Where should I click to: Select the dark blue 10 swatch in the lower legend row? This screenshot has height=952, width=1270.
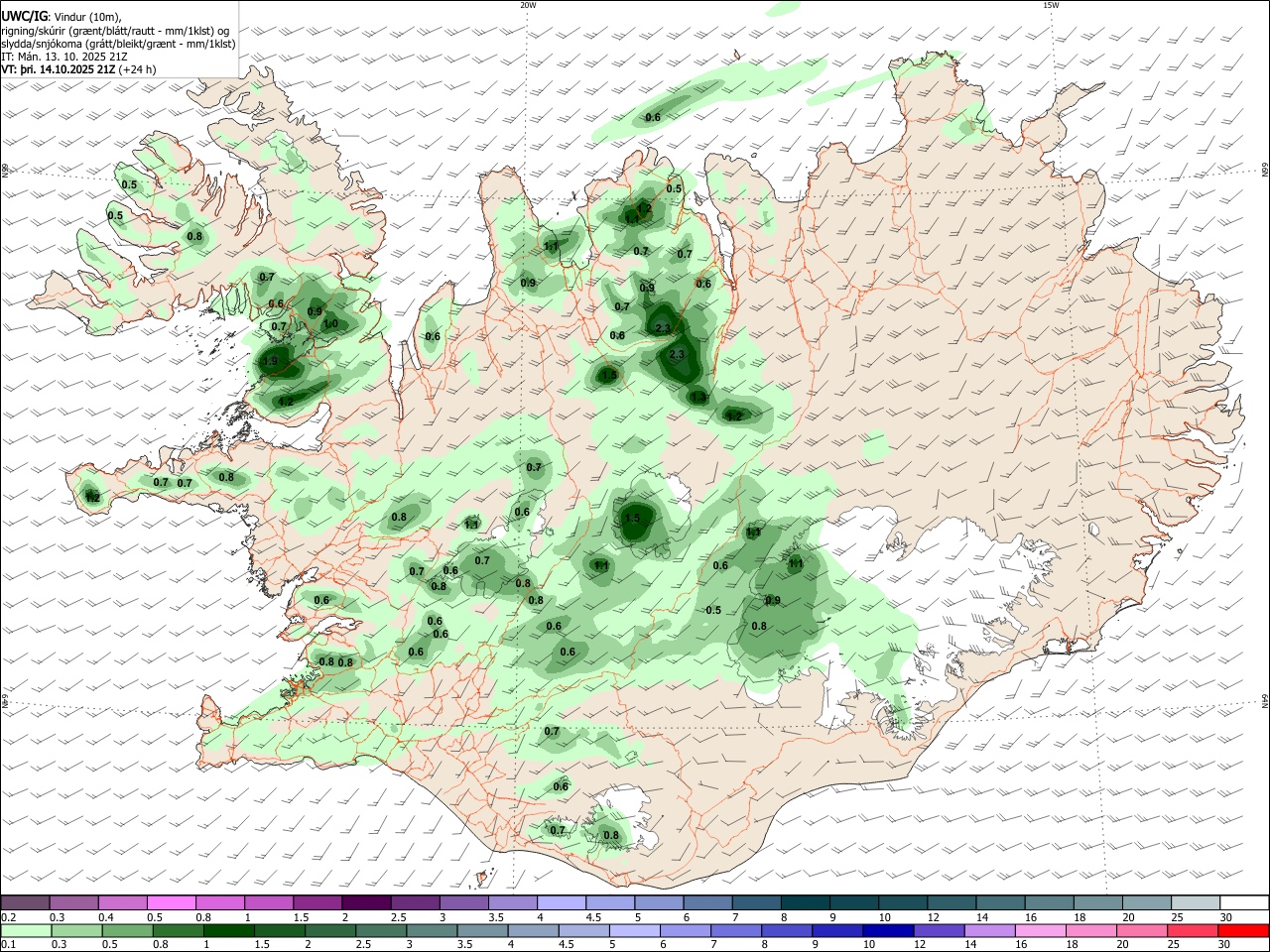[x=888, y=931]
